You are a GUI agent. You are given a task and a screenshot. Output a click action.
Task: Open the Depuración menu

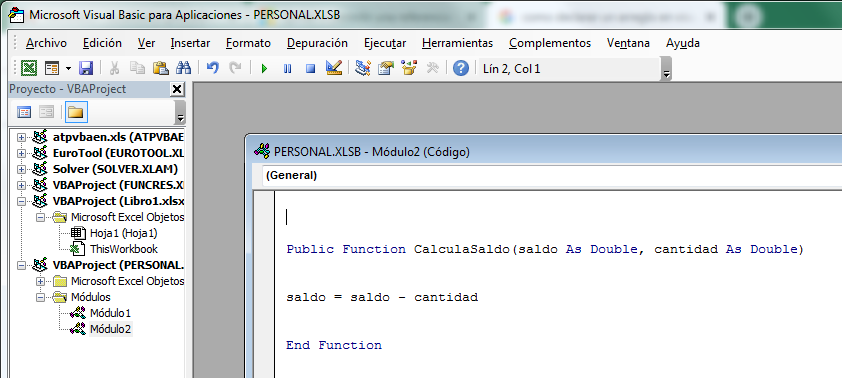click(317, 43)
